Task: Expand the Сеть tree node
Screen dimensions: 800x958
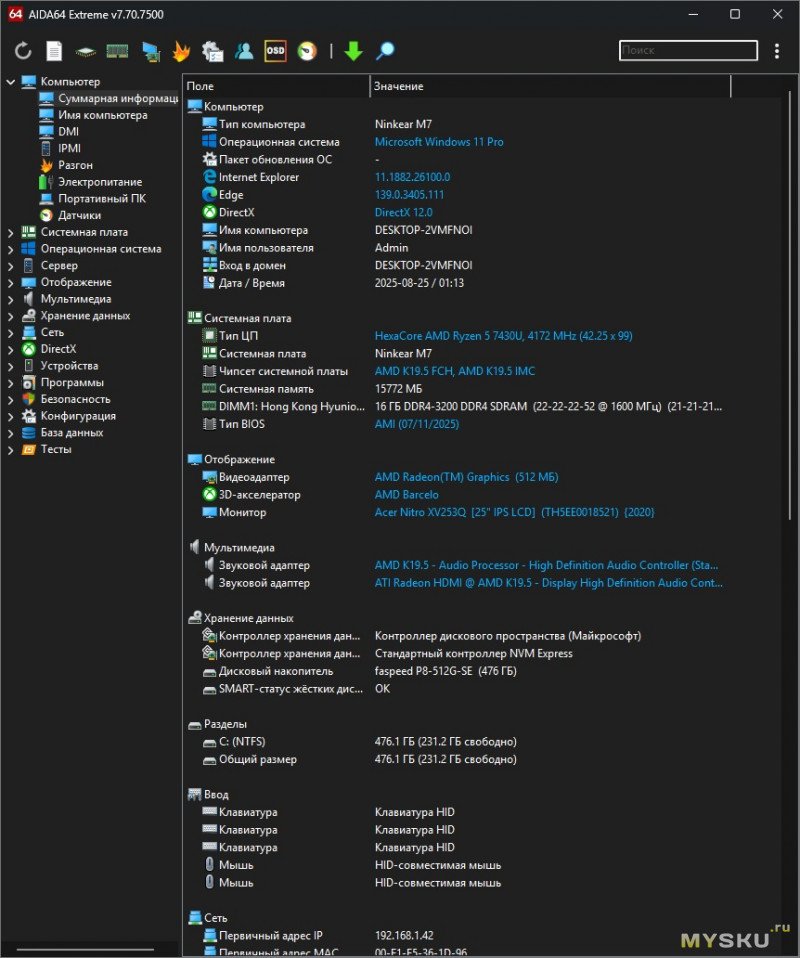Action: 10,333
